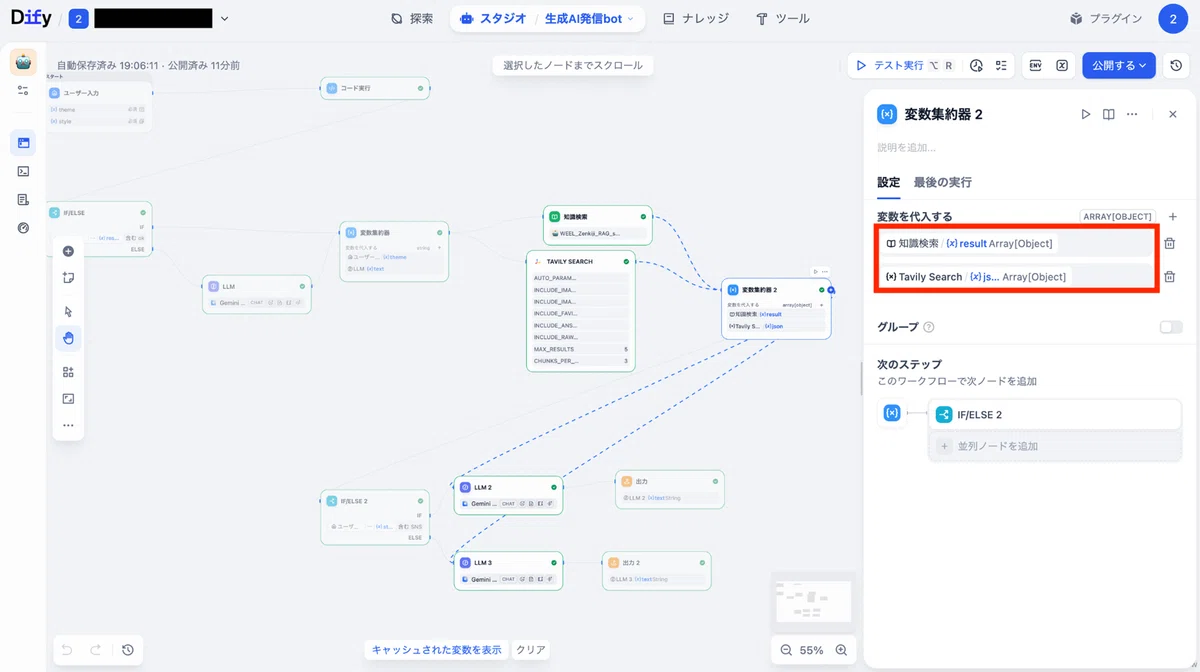The width and height of the screenshot is (1200, 672).
Task: Run this step from panel play icon
Action: 1086,114
